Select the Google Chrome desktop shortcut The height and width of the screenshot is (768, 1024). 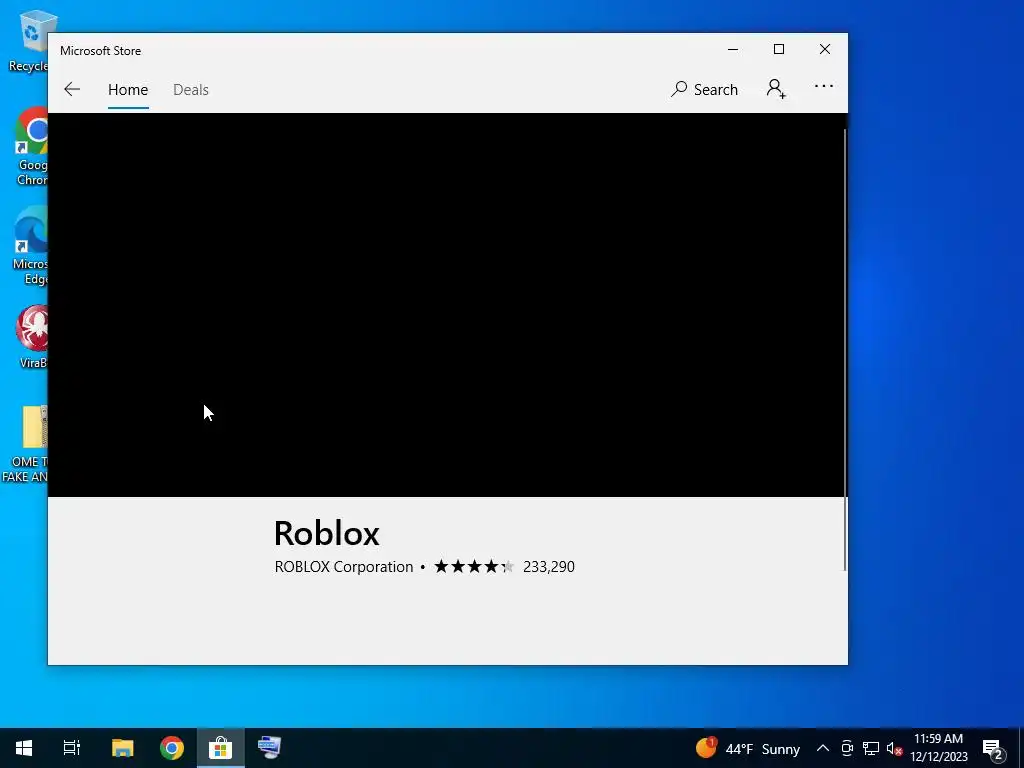(30, 147)
